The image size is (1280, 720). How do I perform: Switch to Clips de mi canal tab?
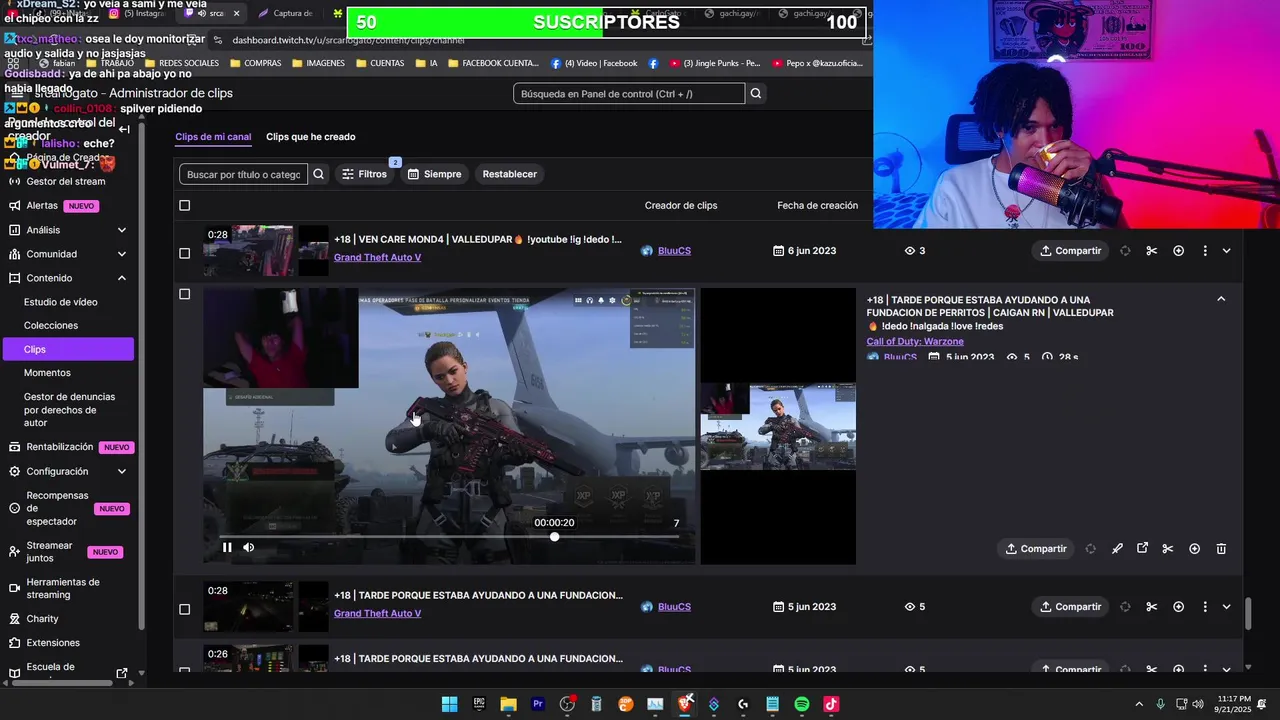click(213, 137)
